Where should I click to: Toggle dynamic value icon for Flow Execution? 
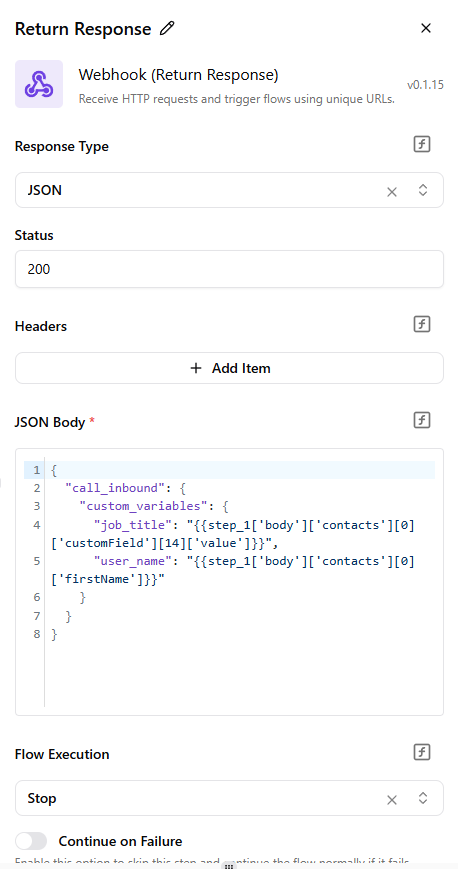(422, 753)
